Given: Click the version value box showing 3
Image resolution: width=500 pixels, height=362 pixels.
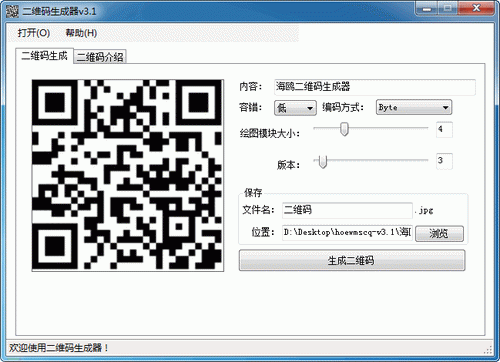Looking at the screenshot, I should tap(444, 161).
